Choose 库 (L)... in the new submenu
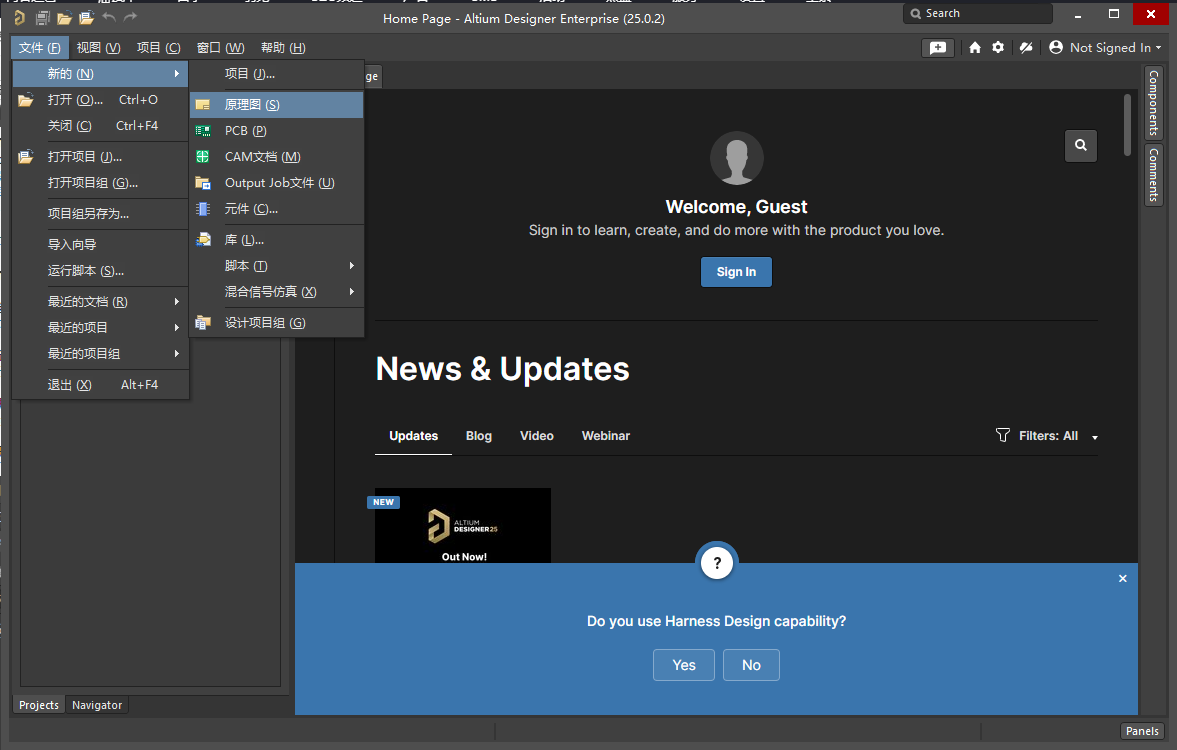The image size is (1177, 750). point(277,240)
